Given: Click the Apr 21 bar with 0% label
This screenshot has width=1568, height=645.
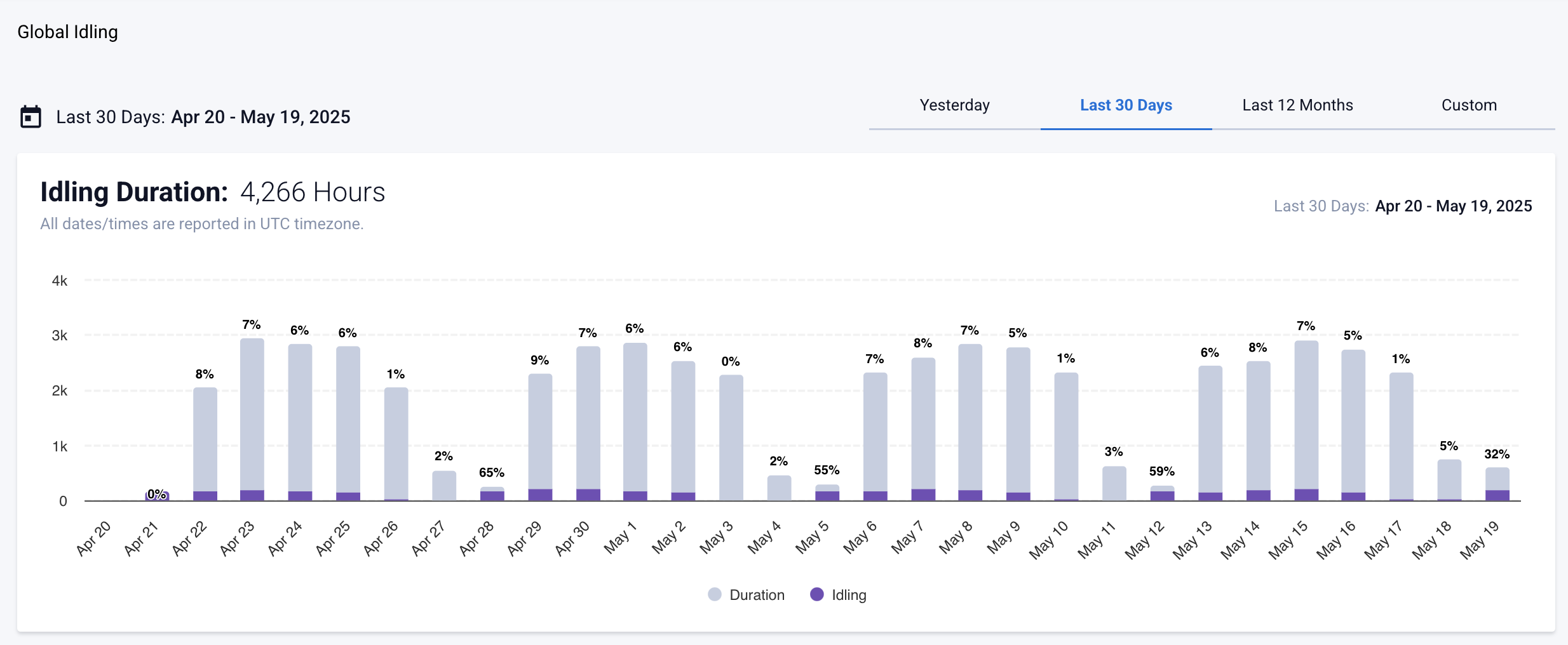Looking at the screenshot, I should [157, 496].
